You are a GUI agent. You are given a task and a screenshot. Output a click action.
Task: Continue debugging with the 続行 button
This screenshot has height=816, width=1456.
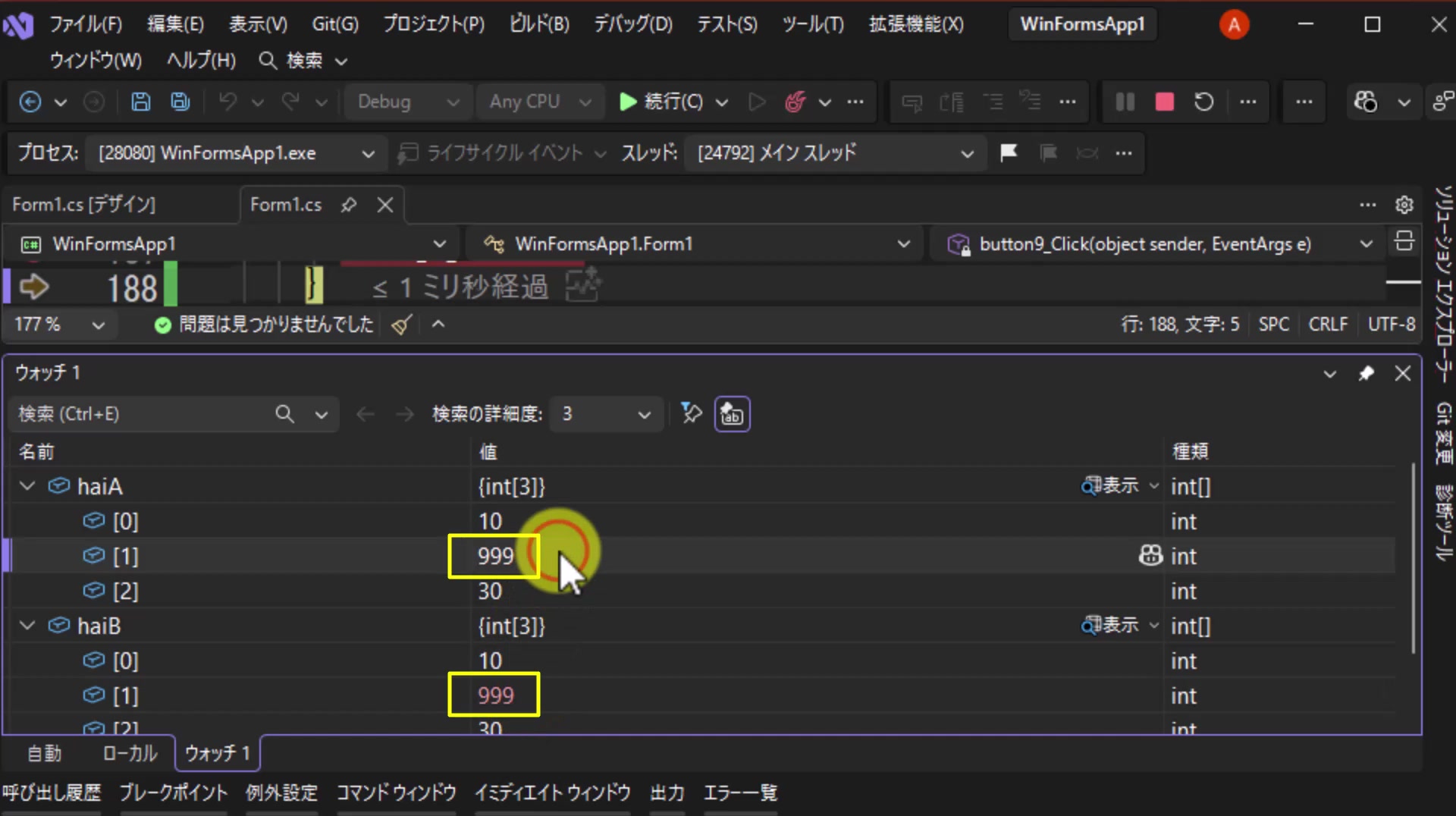click(x=661, y=102)
